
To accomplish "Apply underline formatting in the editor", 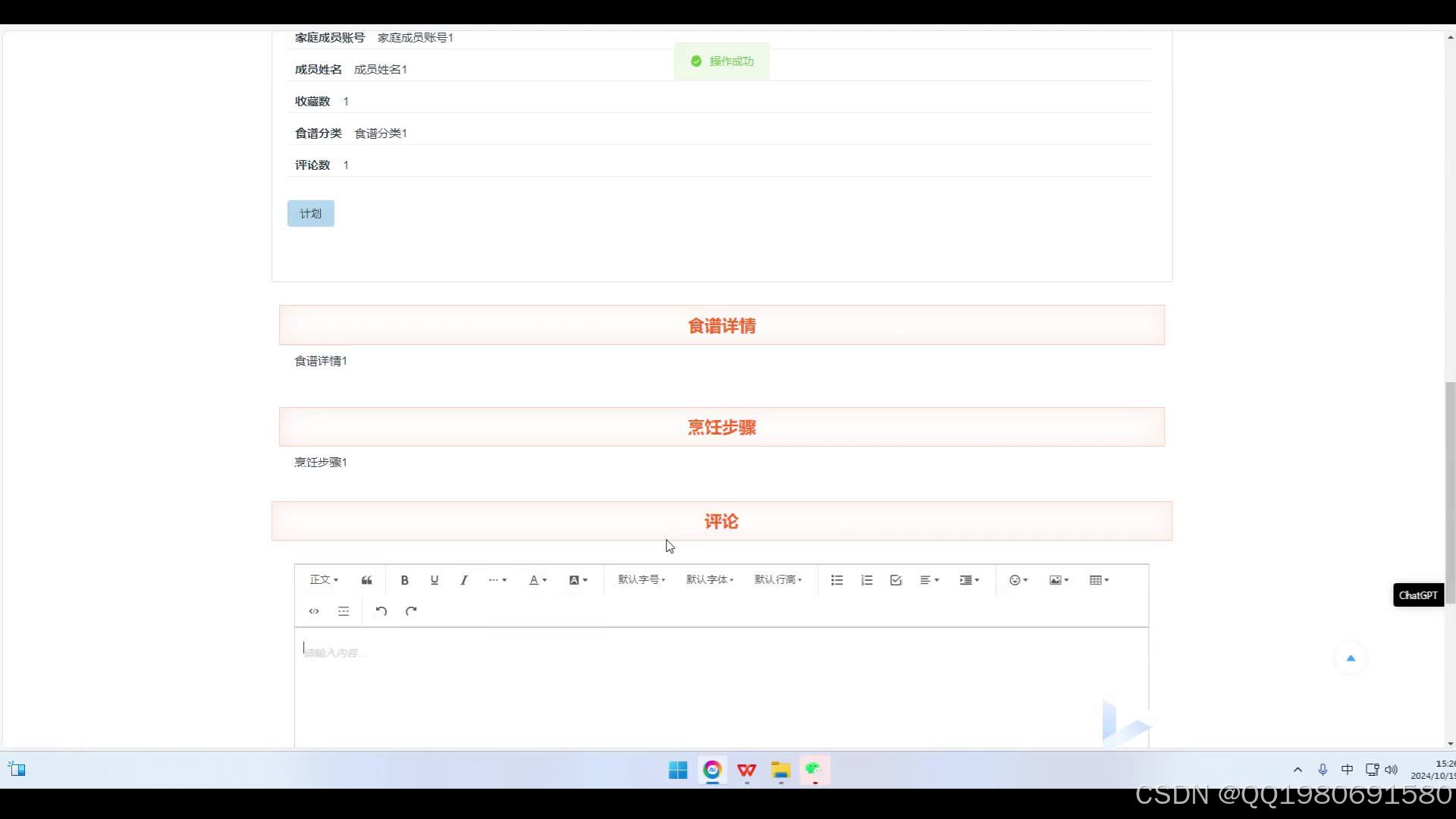I will [434, 579].
